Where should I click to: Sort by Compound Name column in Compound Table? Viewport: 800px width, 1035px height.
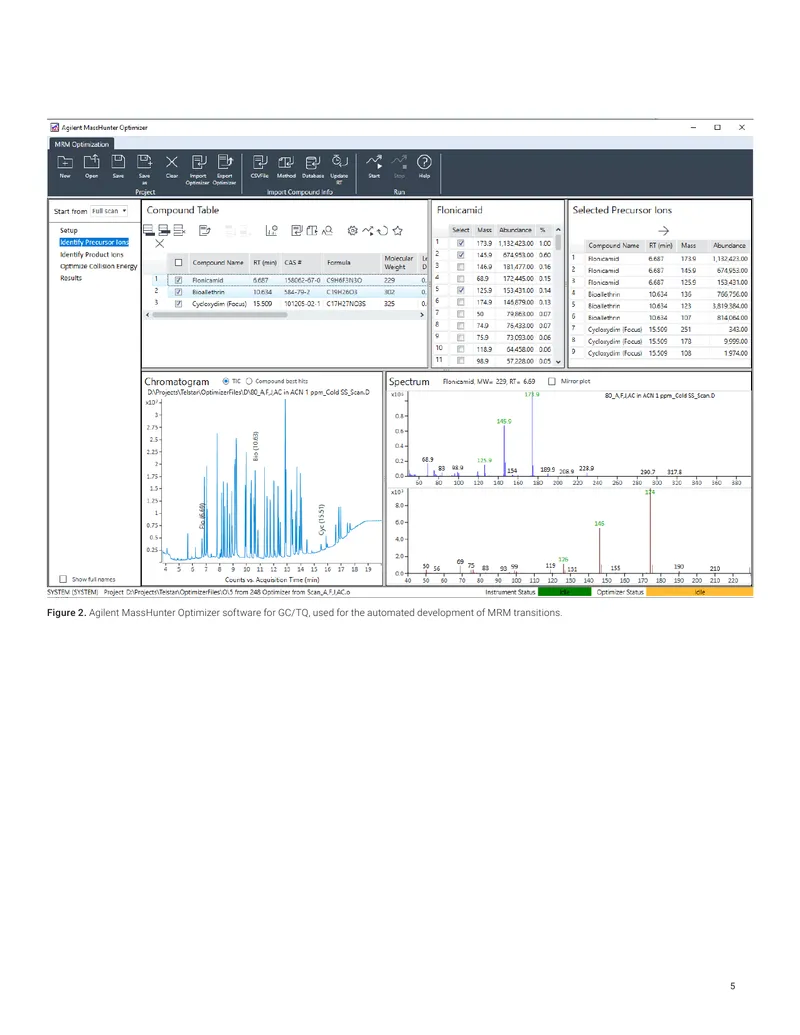pyautogui.click(x=218, y=263)
